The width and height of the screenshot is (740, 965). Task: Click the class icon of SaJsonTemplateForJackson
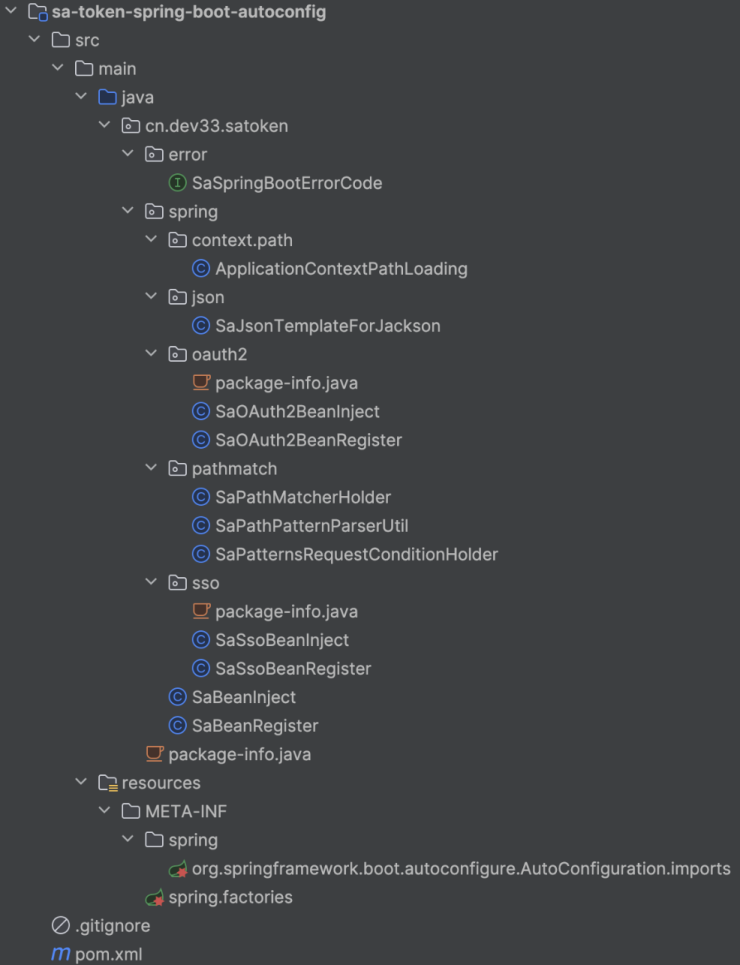(201, 326)
